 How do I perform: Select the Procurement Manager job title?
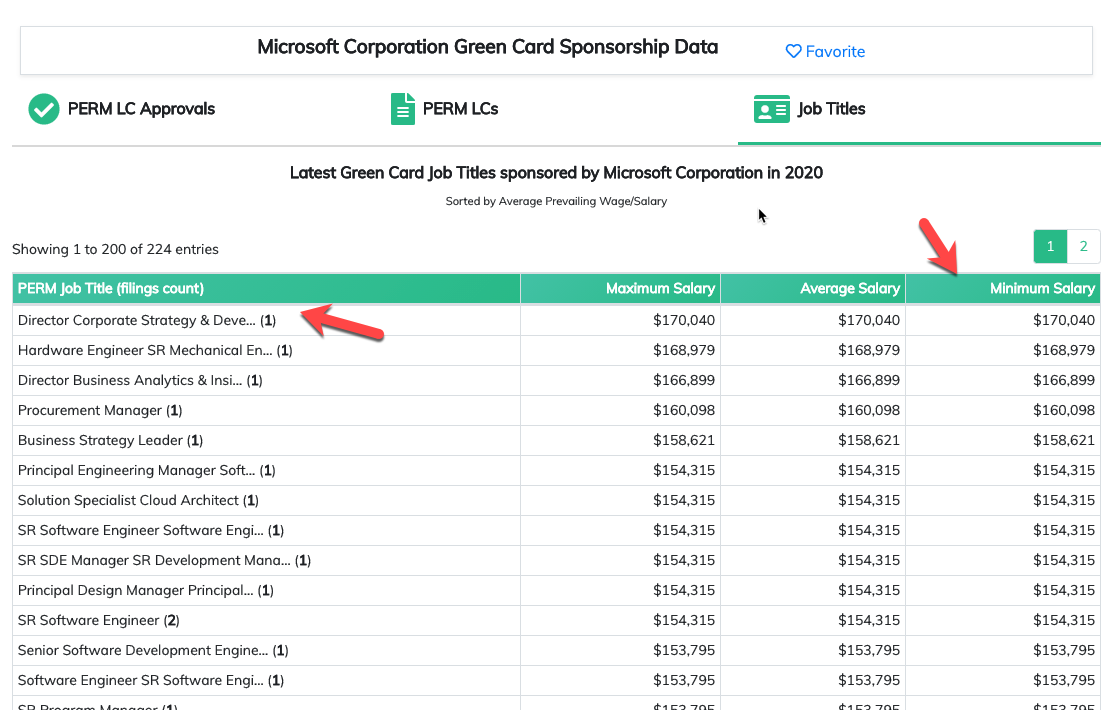point(100,410)
